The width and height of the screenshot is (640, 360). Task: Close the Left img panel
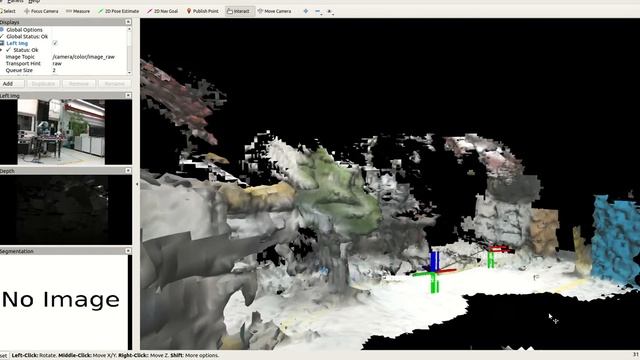128,95
